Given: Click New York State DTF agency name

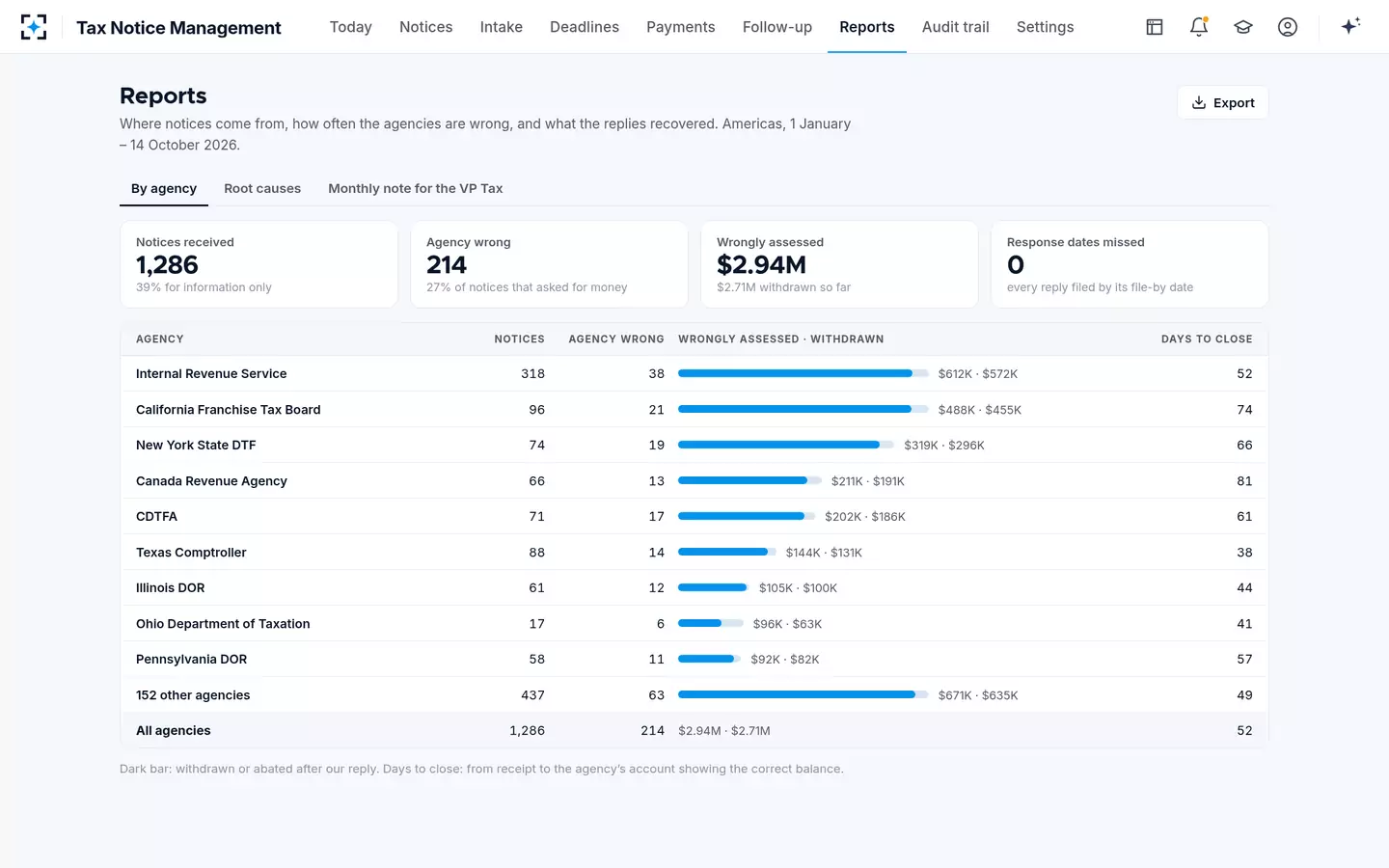Looking at the screenshot, I should click(x=196, y=446).
